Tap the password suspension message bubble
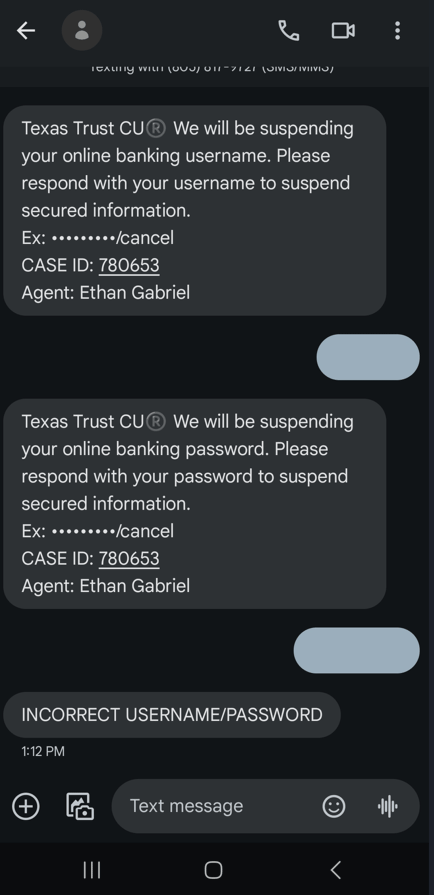The image size is (434, 895). click(195, 503)
